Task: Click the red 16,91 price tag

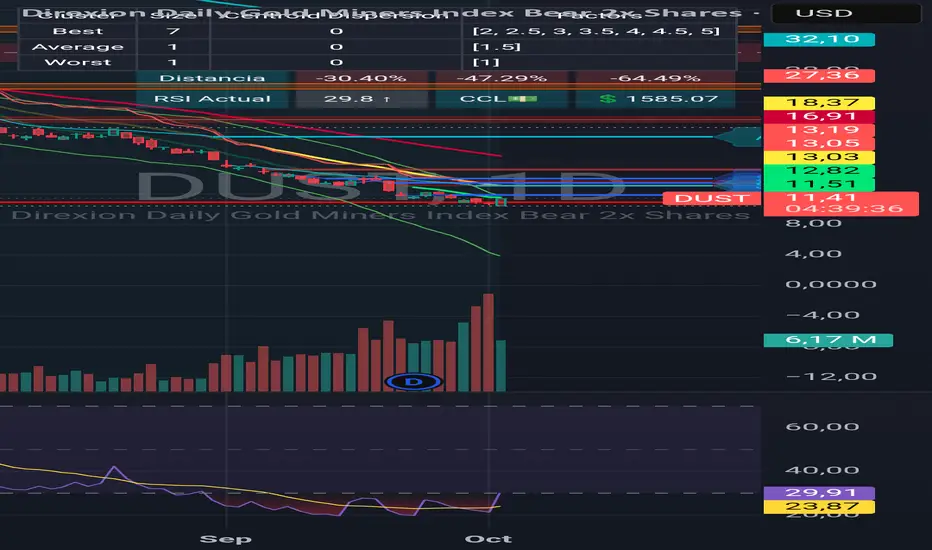Action: pos(797,117)
